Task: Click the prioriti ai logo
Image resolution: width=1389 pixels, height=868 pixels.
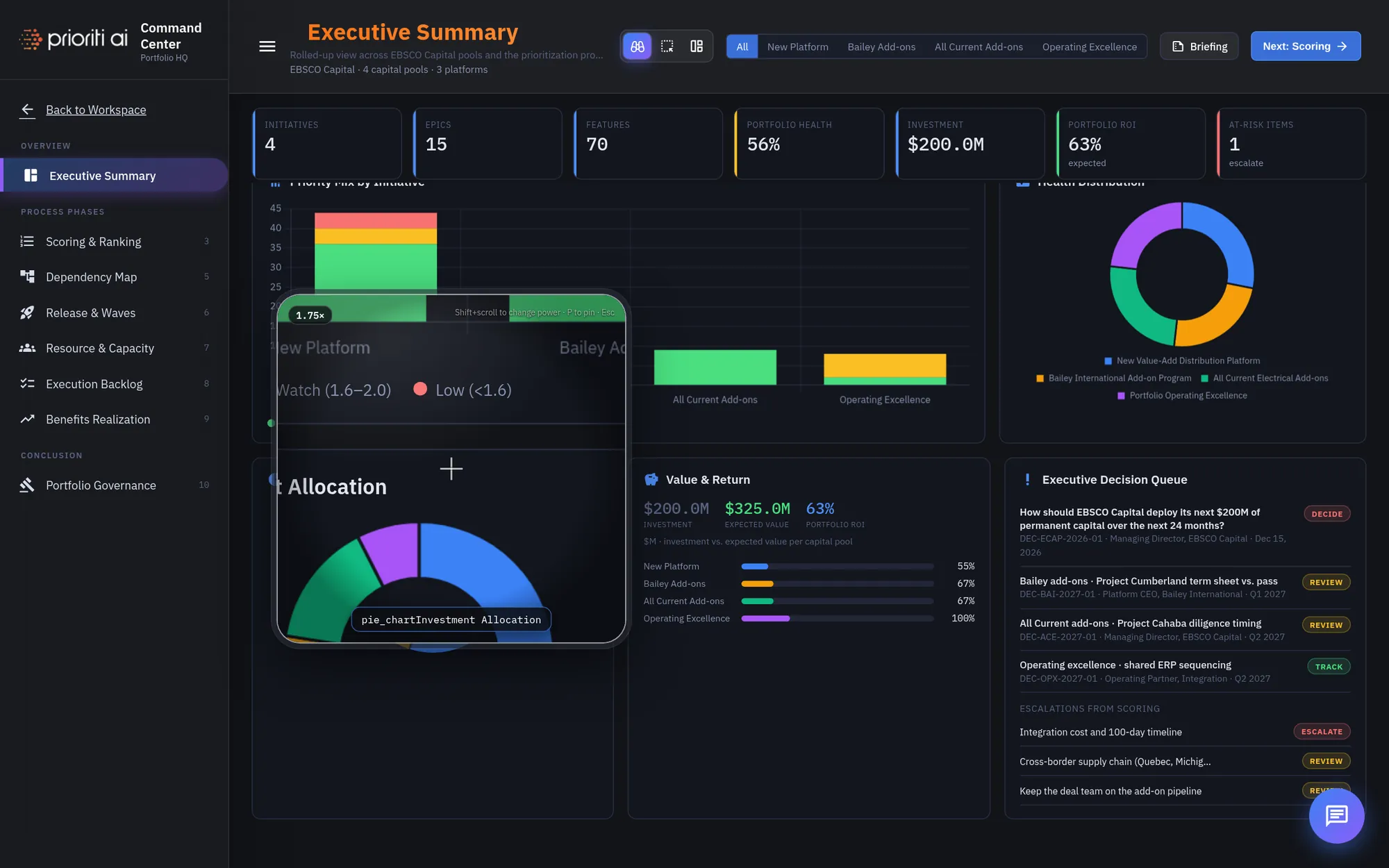Action: (74, 38)
